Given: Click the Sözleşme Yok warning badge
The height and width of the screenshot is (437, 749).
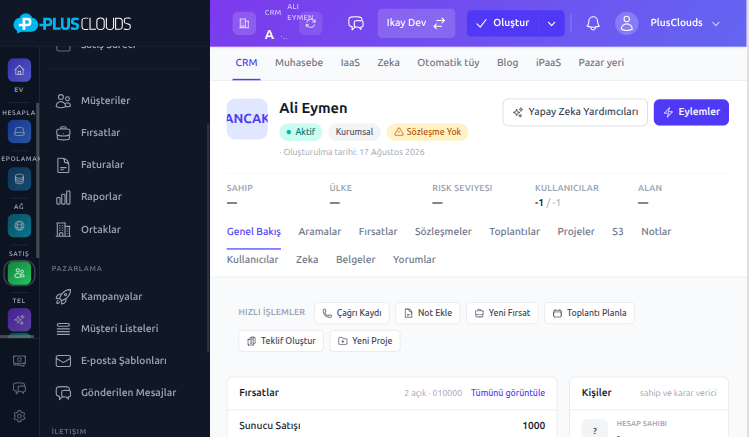Looking at the screenshot, I should [428, 132].
